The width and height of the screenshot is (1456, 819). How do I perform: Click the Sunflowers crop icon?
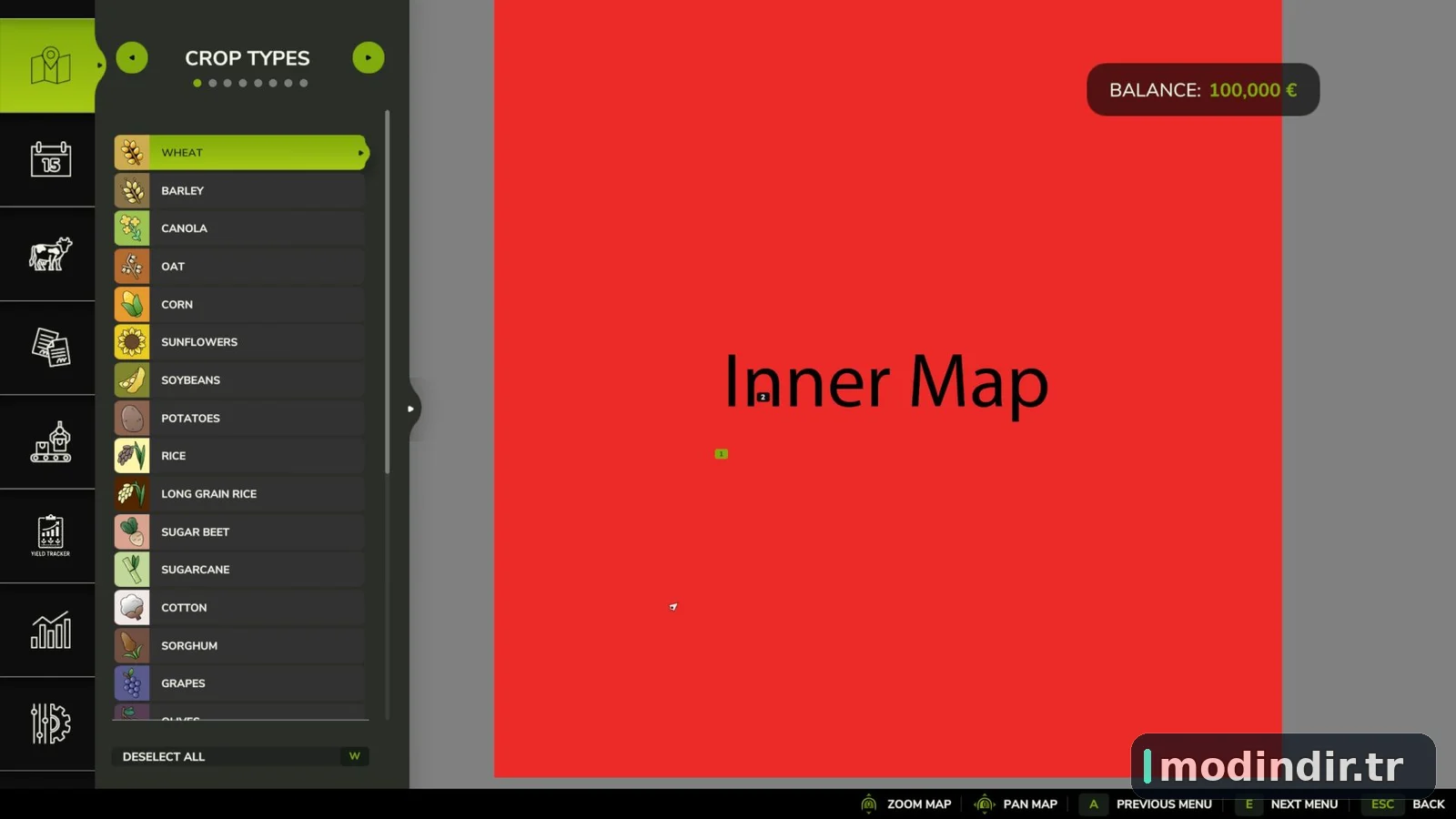click(x=132, y=342)
